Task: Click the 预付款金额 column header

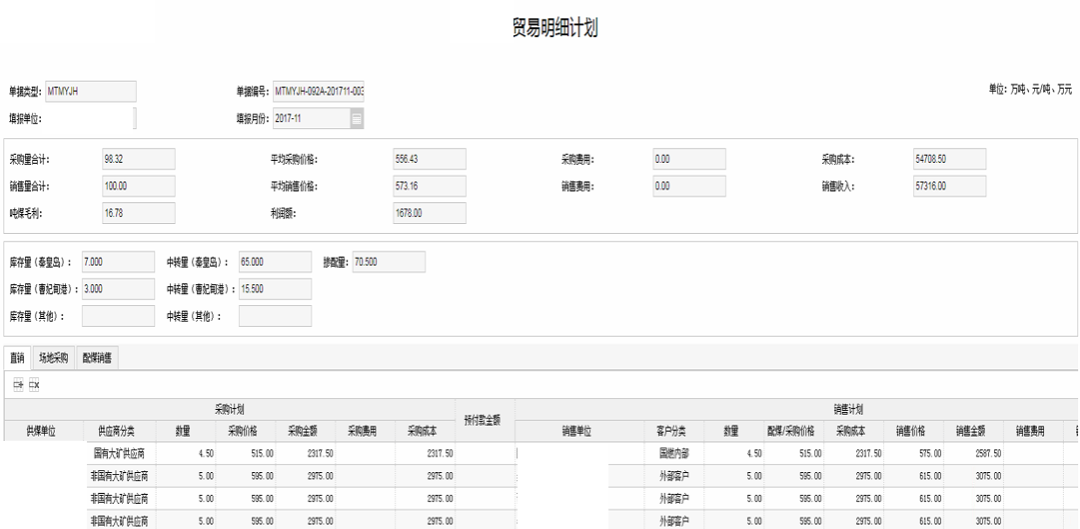Action: [485, 420]
